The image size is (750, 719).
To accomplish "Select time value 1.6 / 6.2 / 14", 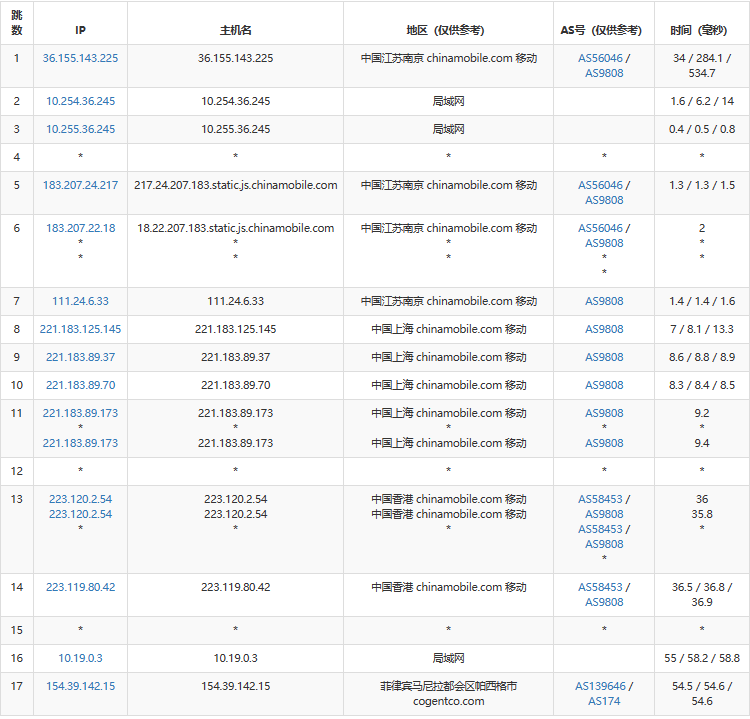I will pos(702,101).
